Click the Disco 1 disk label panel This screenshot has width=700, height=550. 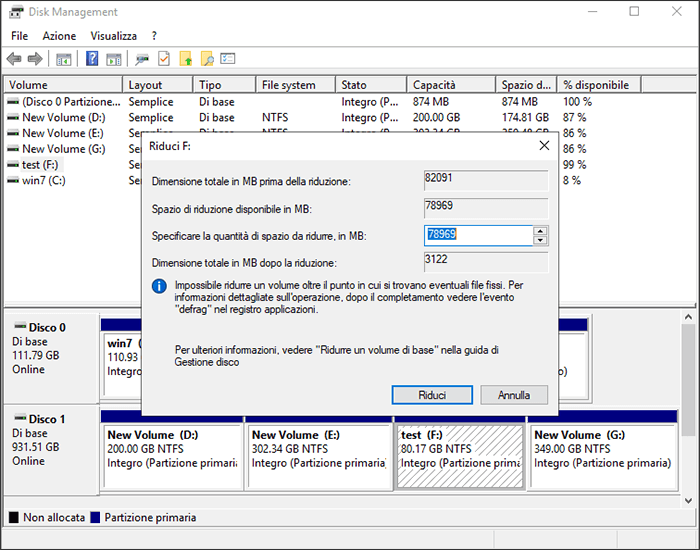(51, 449)
